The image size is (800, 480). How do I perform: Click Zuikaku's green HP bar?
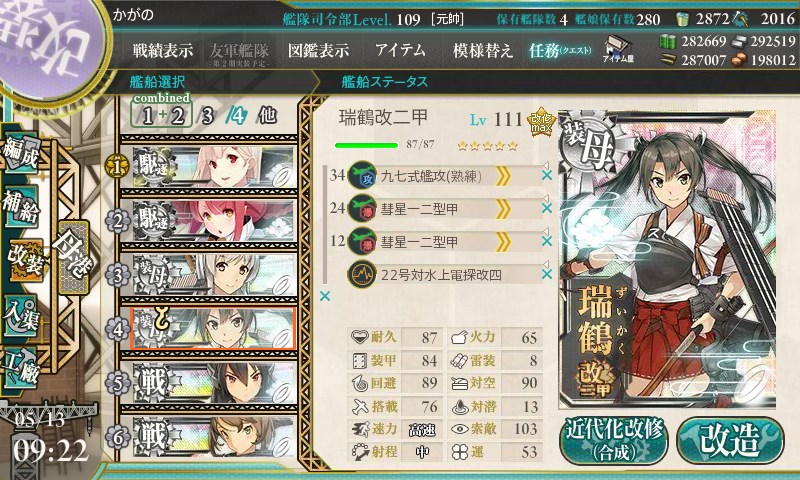pyautogui.click(x=366, y=145)
